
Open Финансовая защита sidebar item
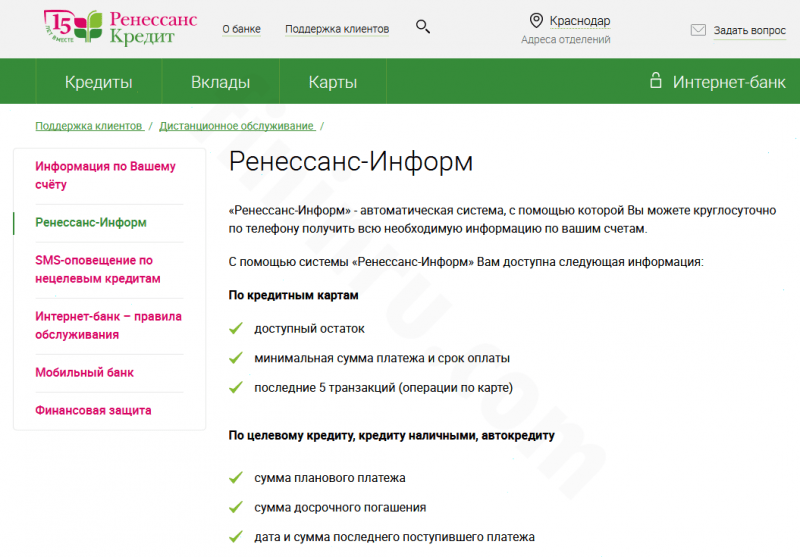pos(93,410)
